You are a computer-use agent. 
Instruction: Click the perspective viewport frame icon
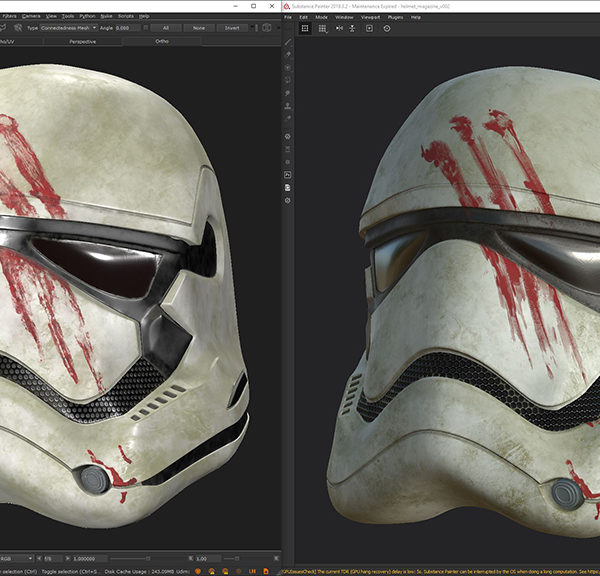pyautogui.click(x=305, y=28)
